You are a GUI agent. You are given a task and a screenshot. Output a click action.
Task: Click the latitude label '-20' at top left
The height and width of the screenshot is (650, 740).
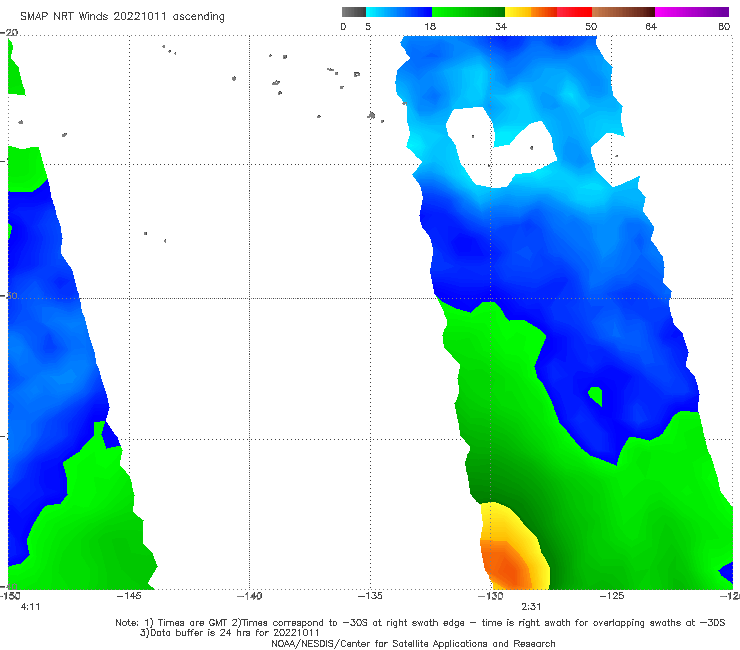pos(9,33)
